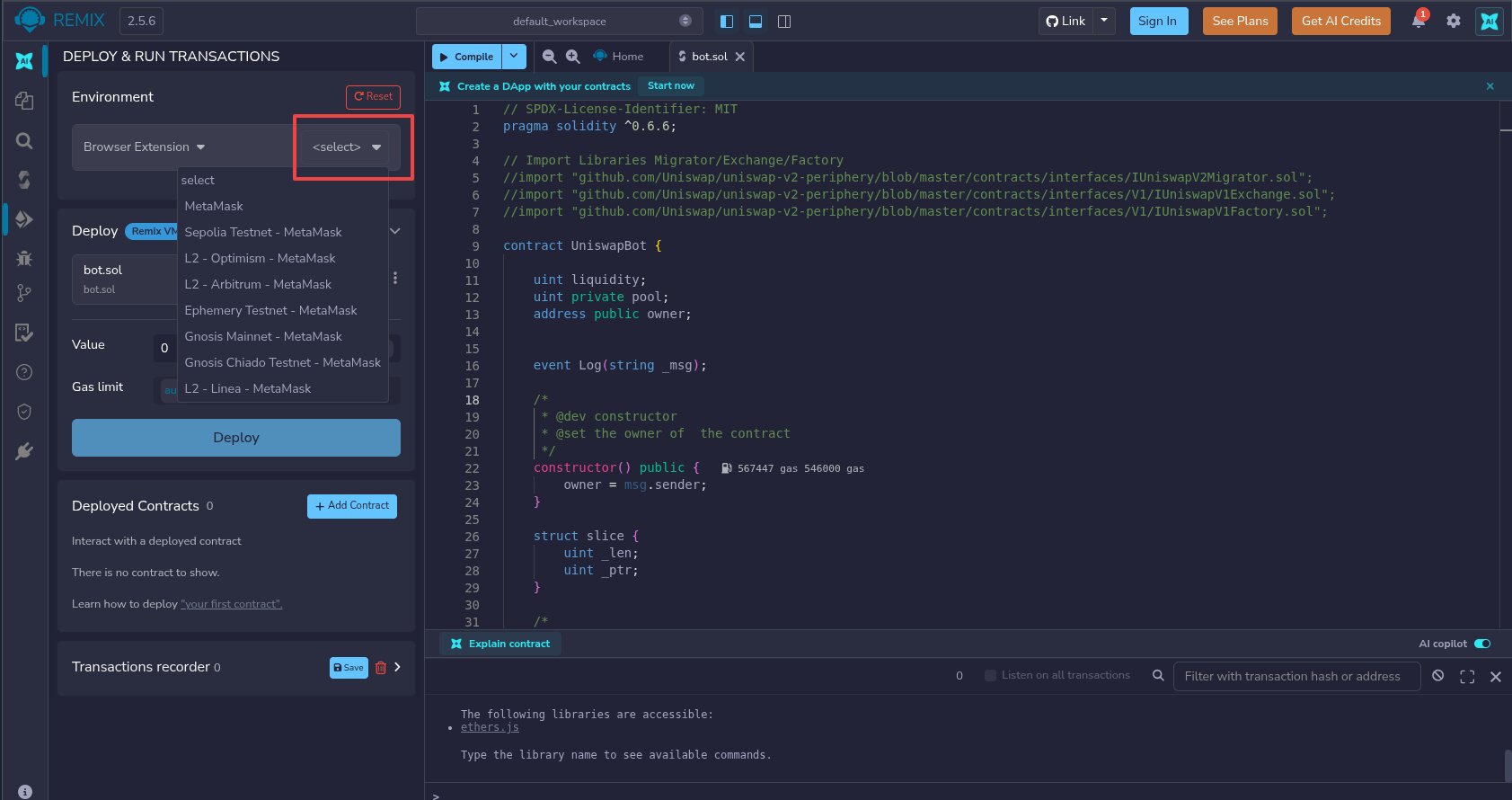Viewport: 1512px width, 800px height.
Task: Maximize the terminal panel with the expand icon
Action: 1467,677
